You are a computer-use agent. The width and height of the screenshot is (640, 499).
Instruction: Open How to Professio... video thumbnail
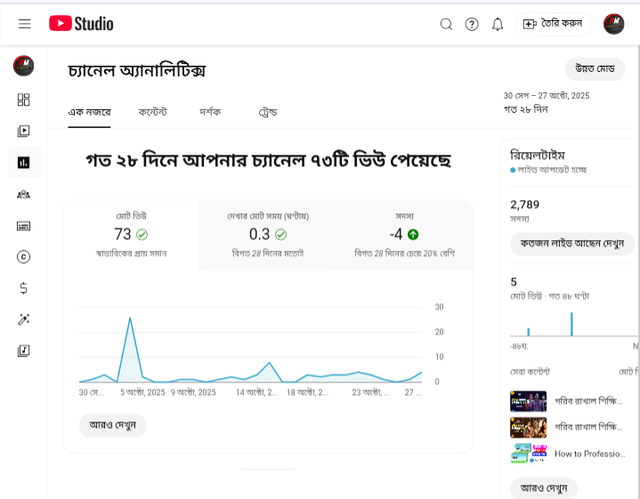coord(528,453)
